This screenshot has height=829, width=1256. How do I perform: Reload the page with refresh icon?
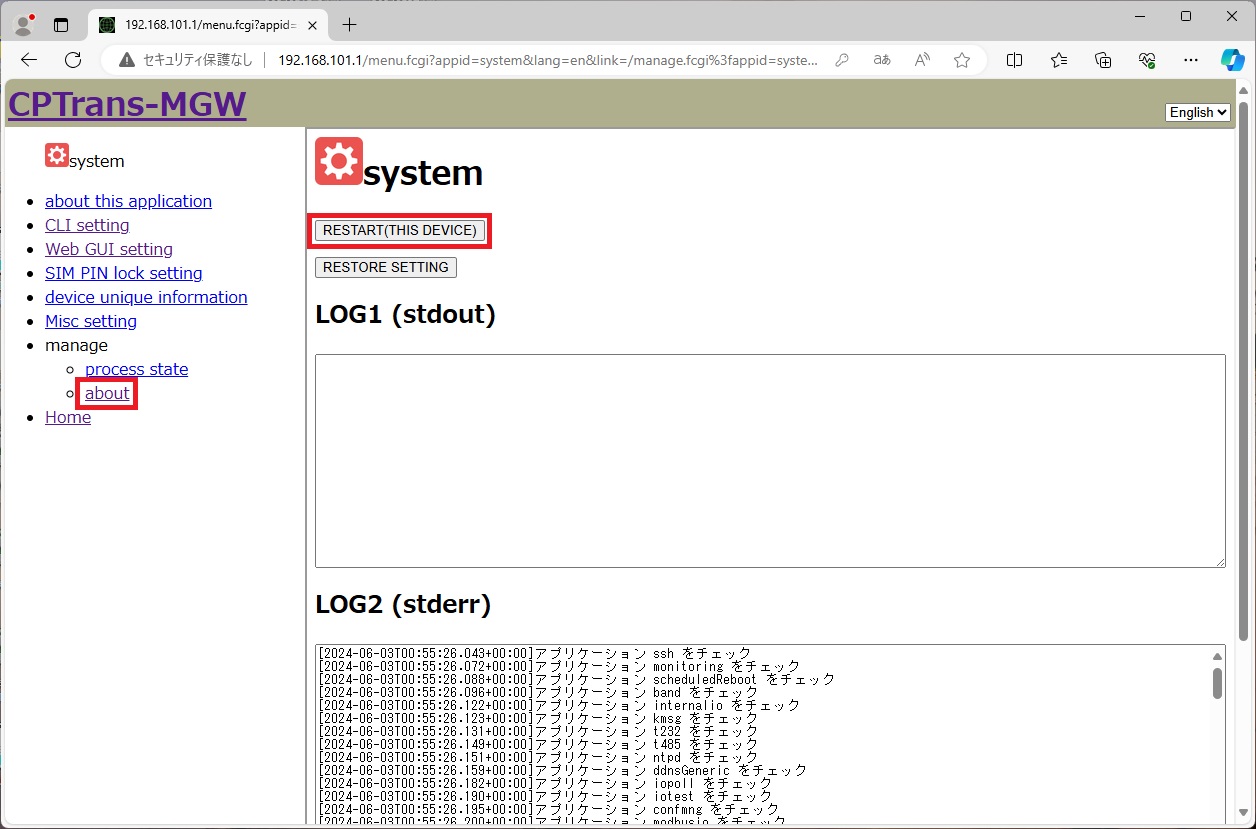[73, 60]
